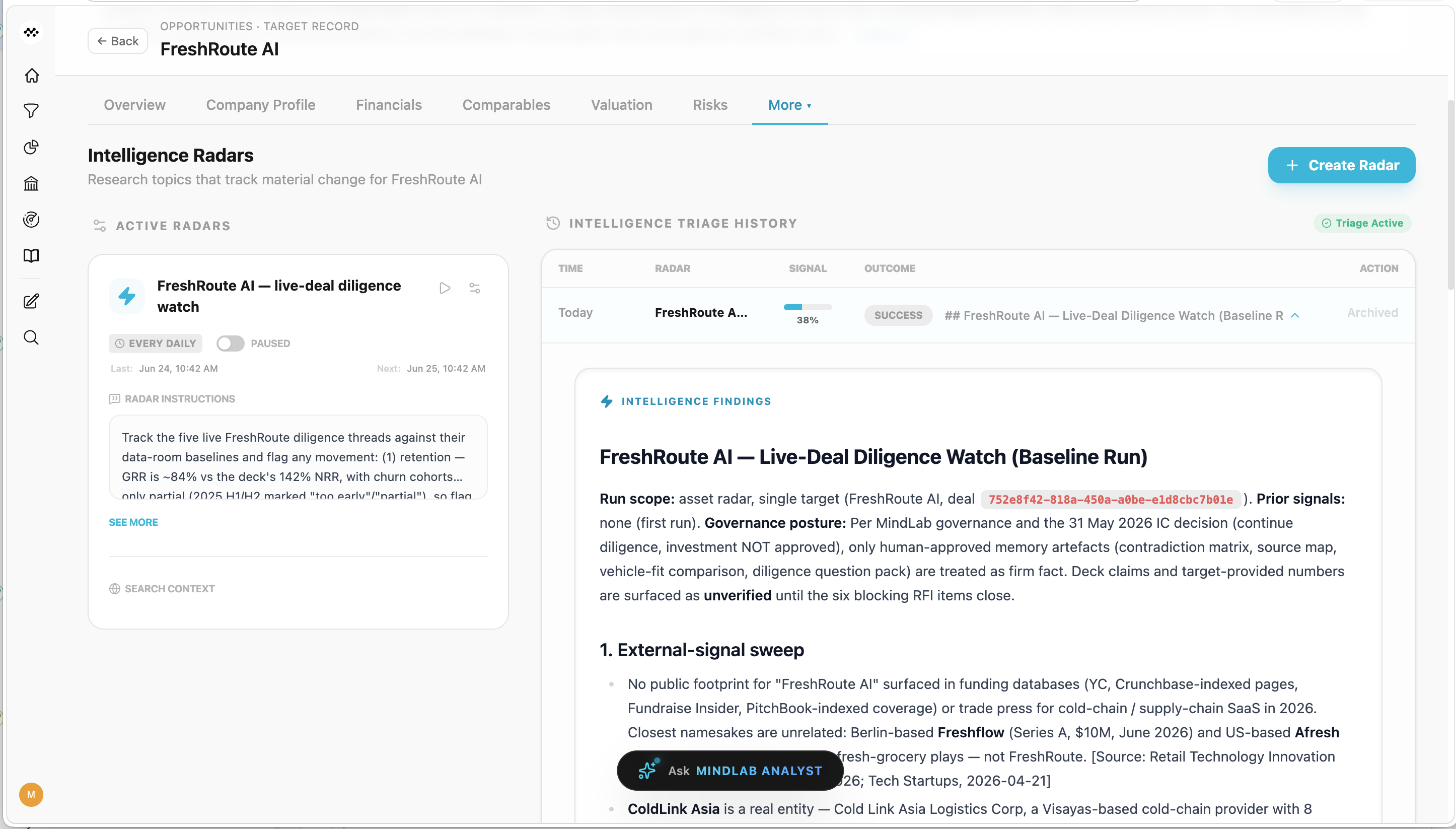Open the radar target sidebar icon

31,219
